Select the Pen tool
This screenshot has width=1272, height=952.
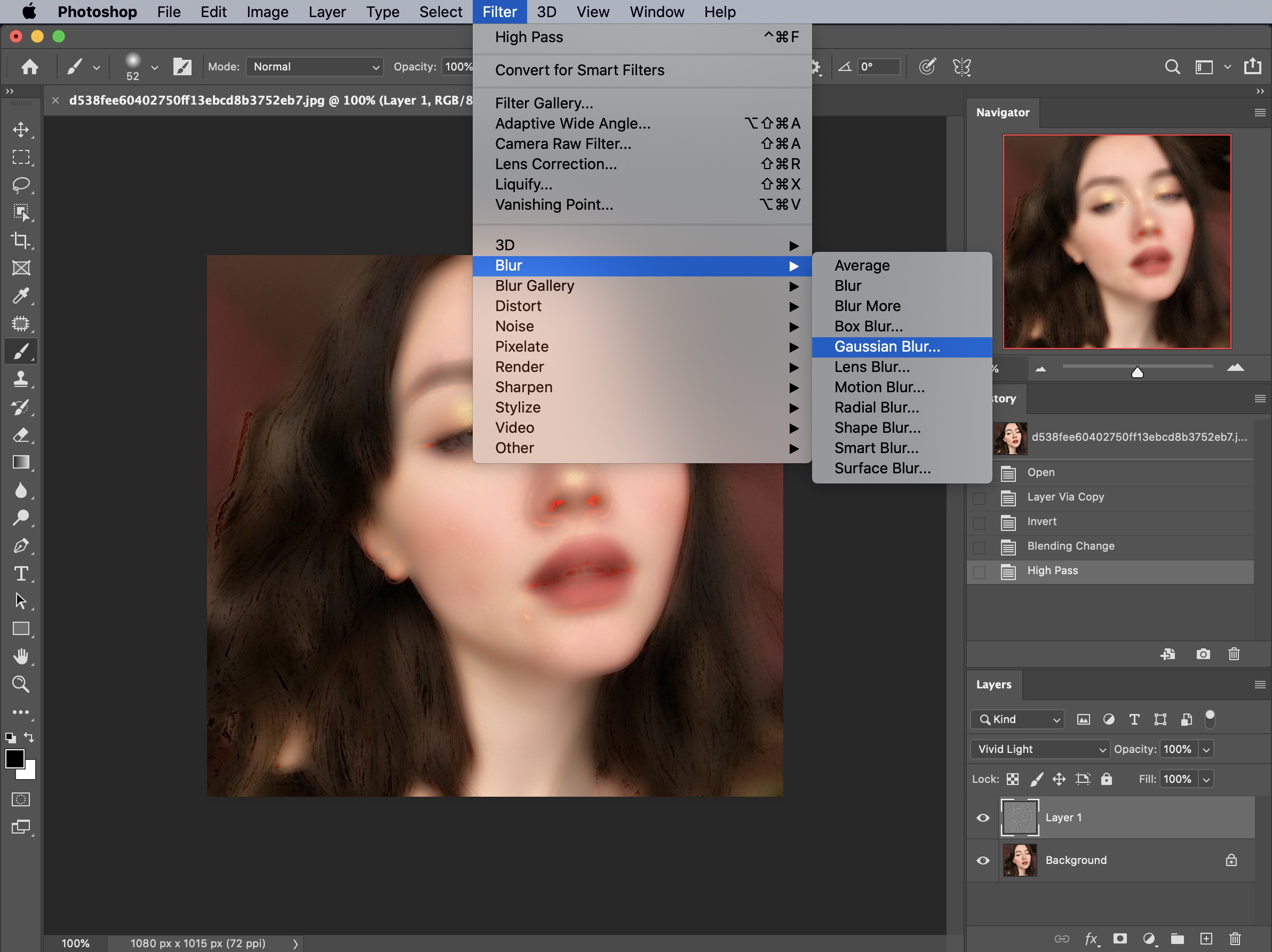[21, 545]
